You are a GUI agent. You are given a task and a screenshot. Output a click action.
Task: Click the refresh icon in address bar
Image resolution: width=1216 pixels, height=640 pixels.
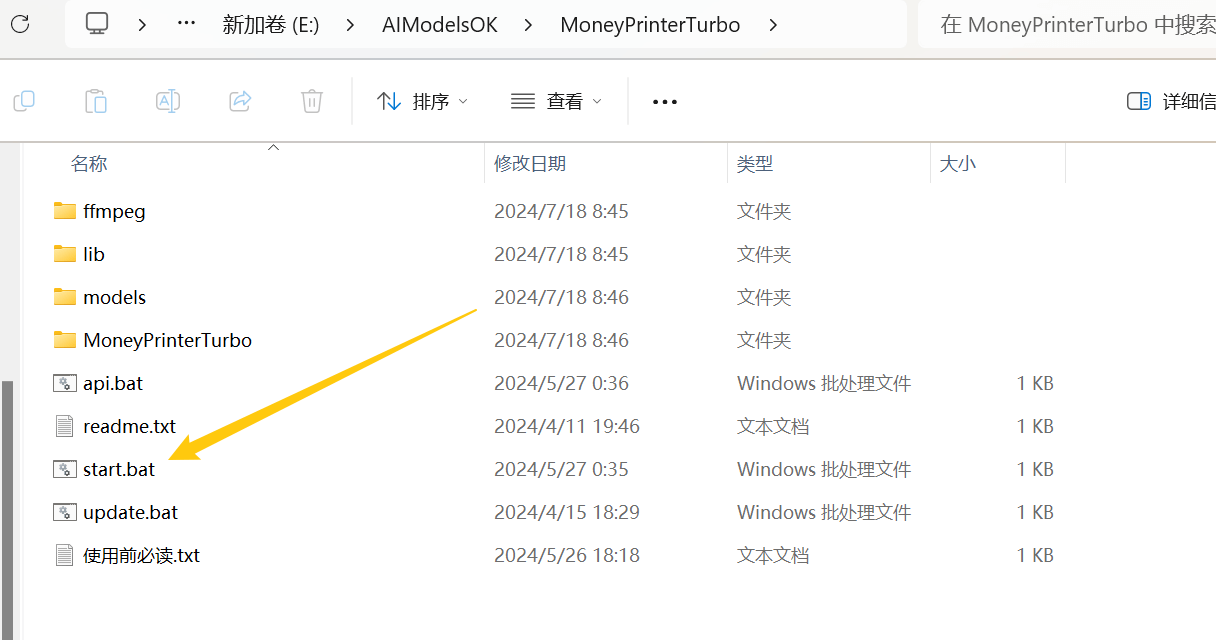coord(19,24)
